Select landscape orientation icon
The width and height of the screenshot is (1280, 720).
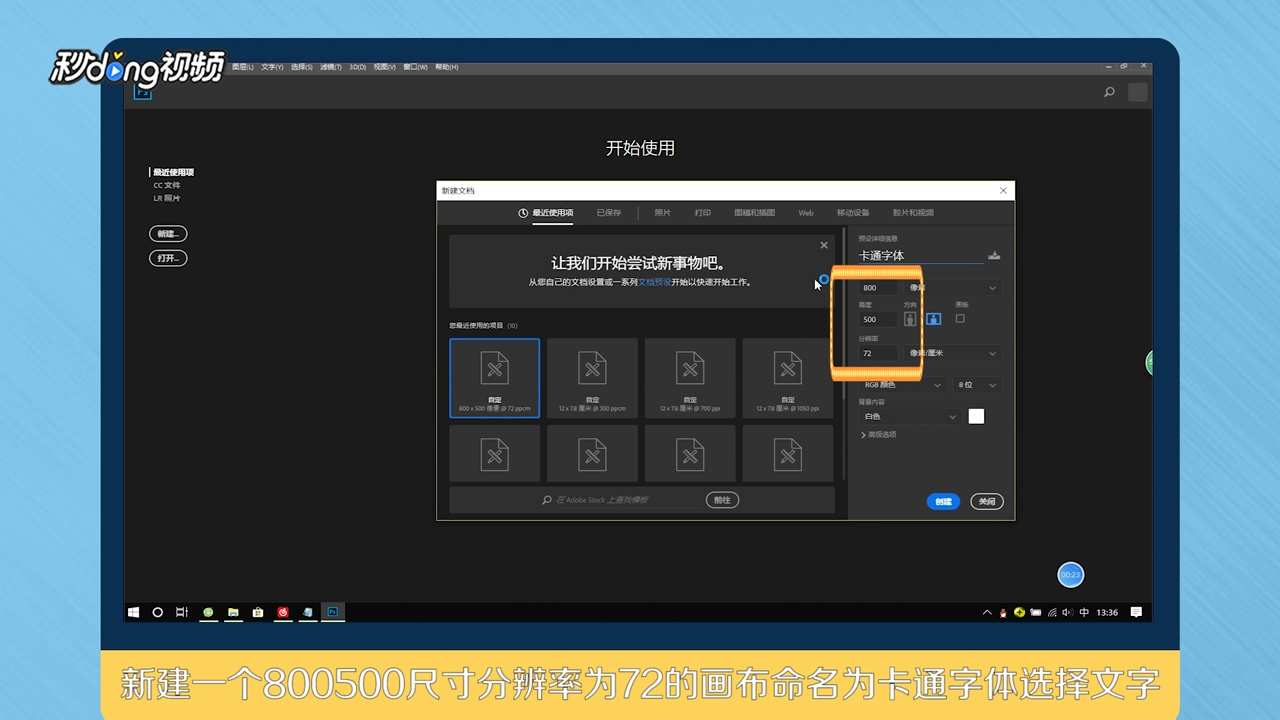coord(933,319)
